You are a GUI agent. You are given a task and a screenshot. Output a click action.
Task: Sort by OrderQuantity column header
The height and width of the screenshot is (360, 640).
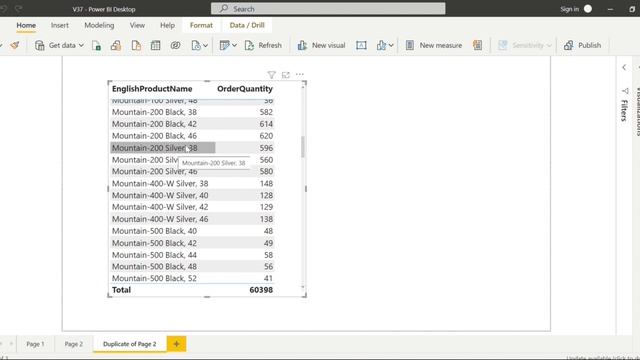tap(245, 89)
